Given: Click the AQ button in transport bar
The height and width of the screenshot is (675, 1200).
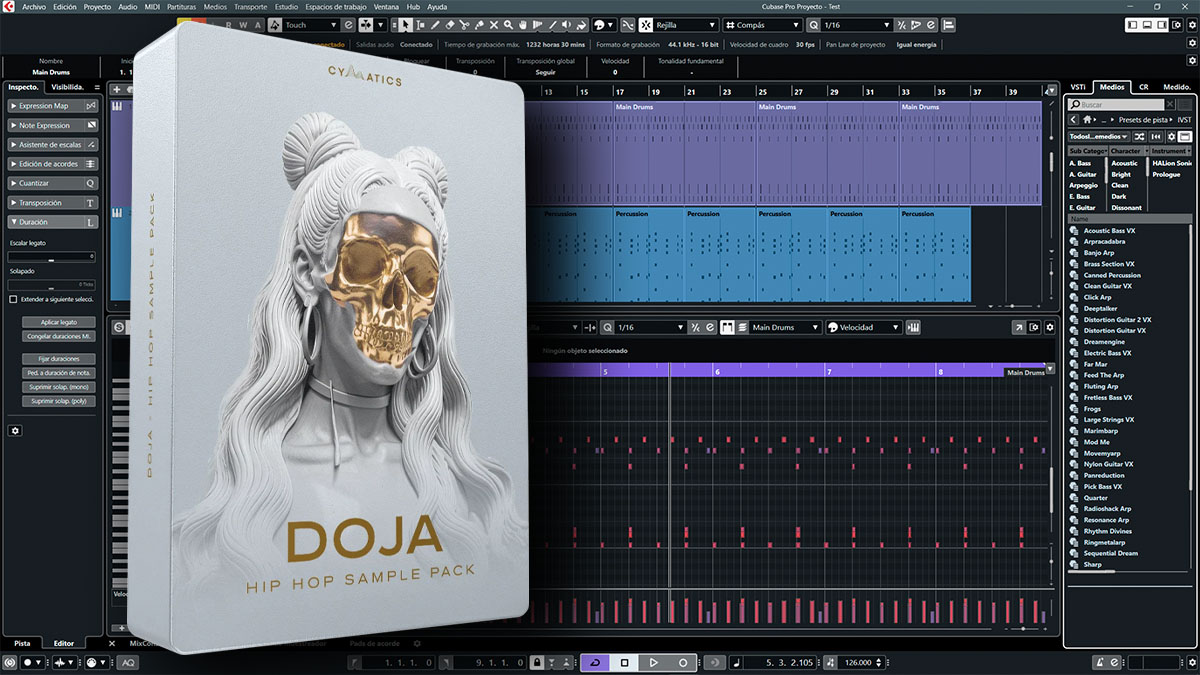Looking at the screenshot, I should point(129,662).
